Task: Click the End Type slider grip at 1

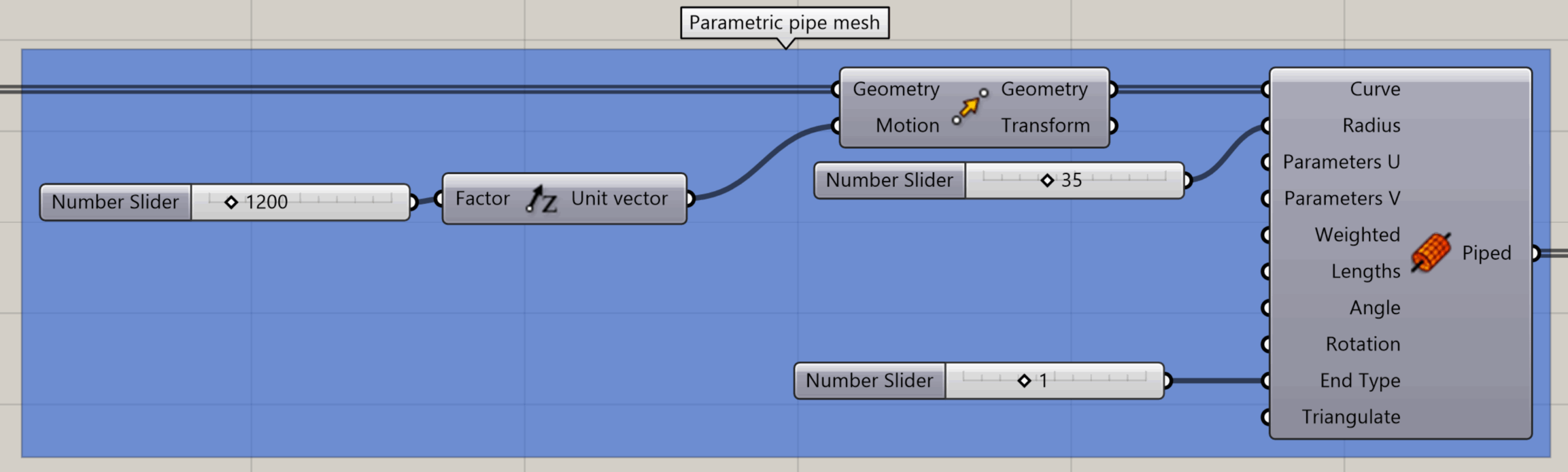Action: coord(1024,381)
